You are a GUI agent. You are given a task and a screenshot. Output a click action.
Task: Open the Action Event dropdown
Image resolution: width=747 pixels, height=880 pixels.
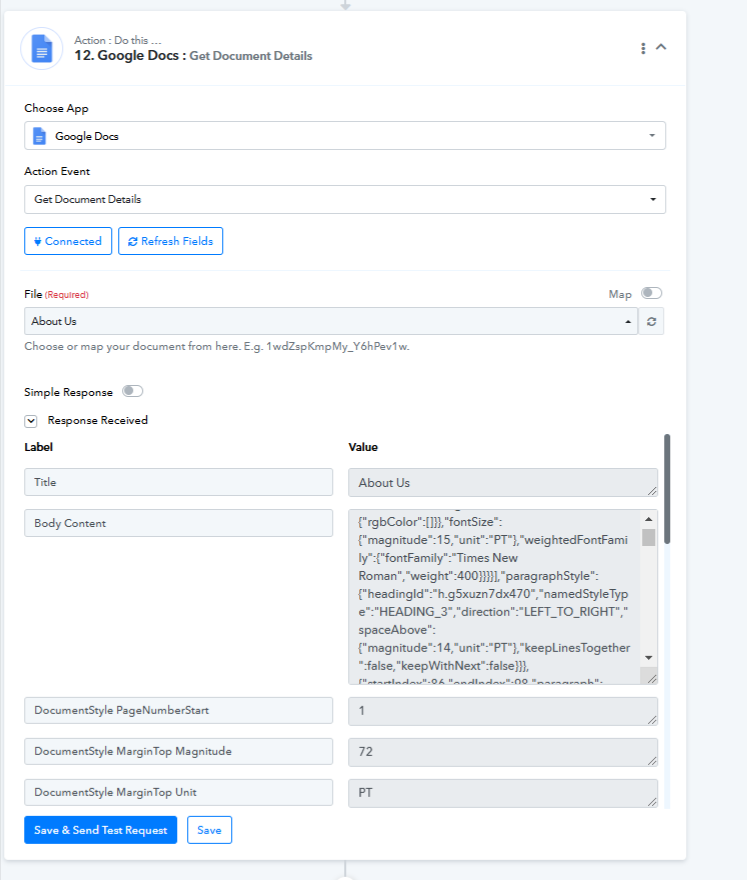point(345,199)
